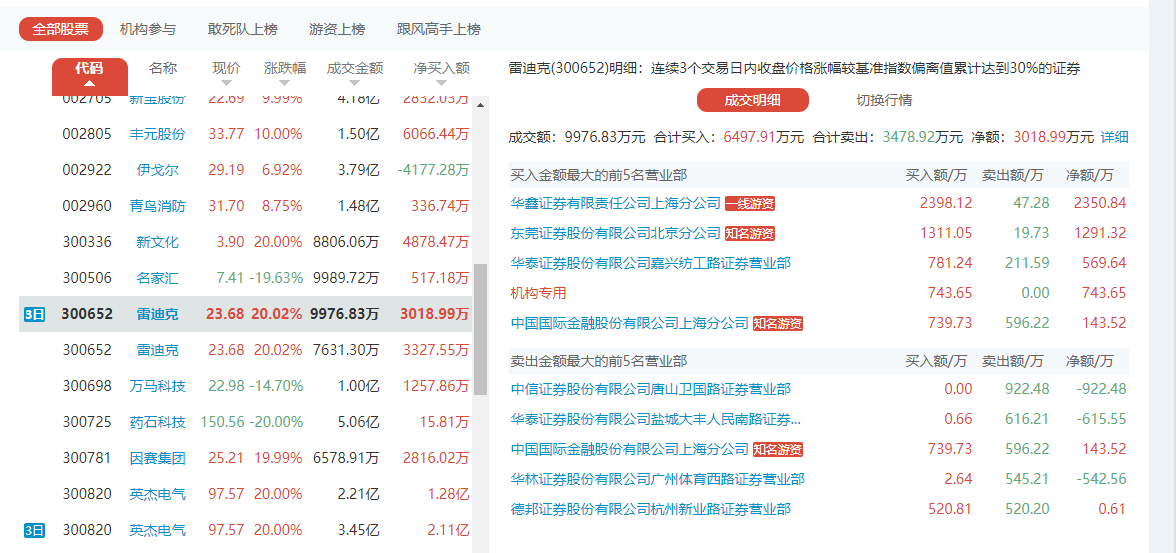
Task: Open 东莞证券股份有限公司北京分公司 link
Action: click(615, 233)
